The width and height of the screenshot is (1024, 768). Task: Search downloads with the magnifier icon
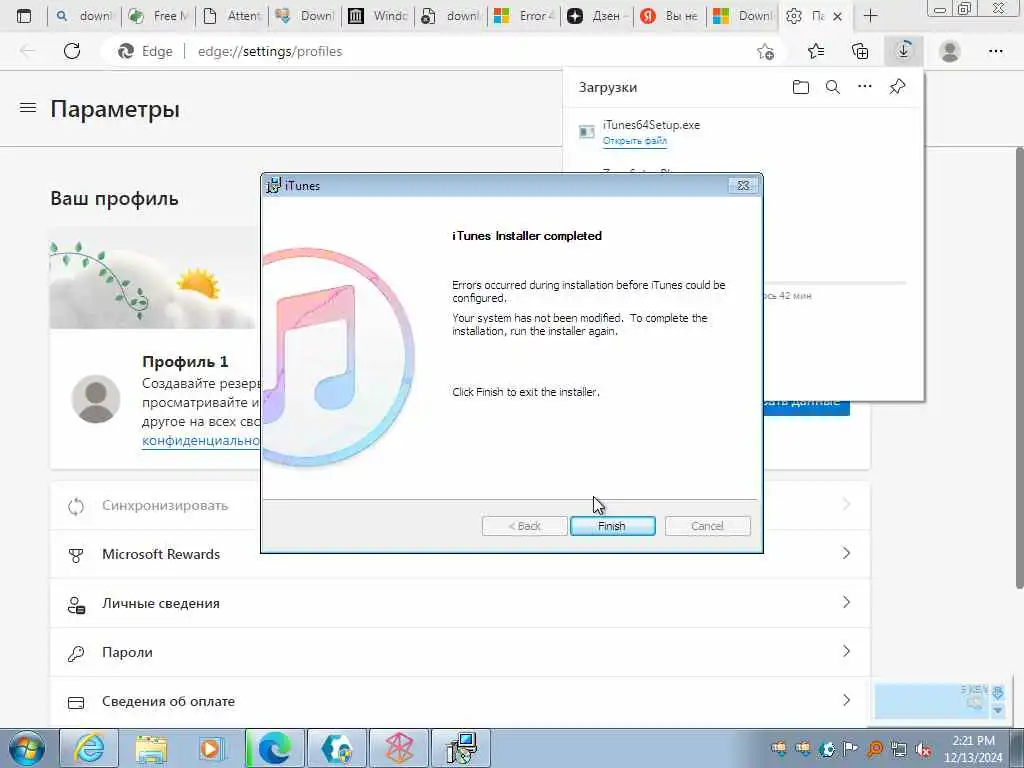click(x=833, y=87)
